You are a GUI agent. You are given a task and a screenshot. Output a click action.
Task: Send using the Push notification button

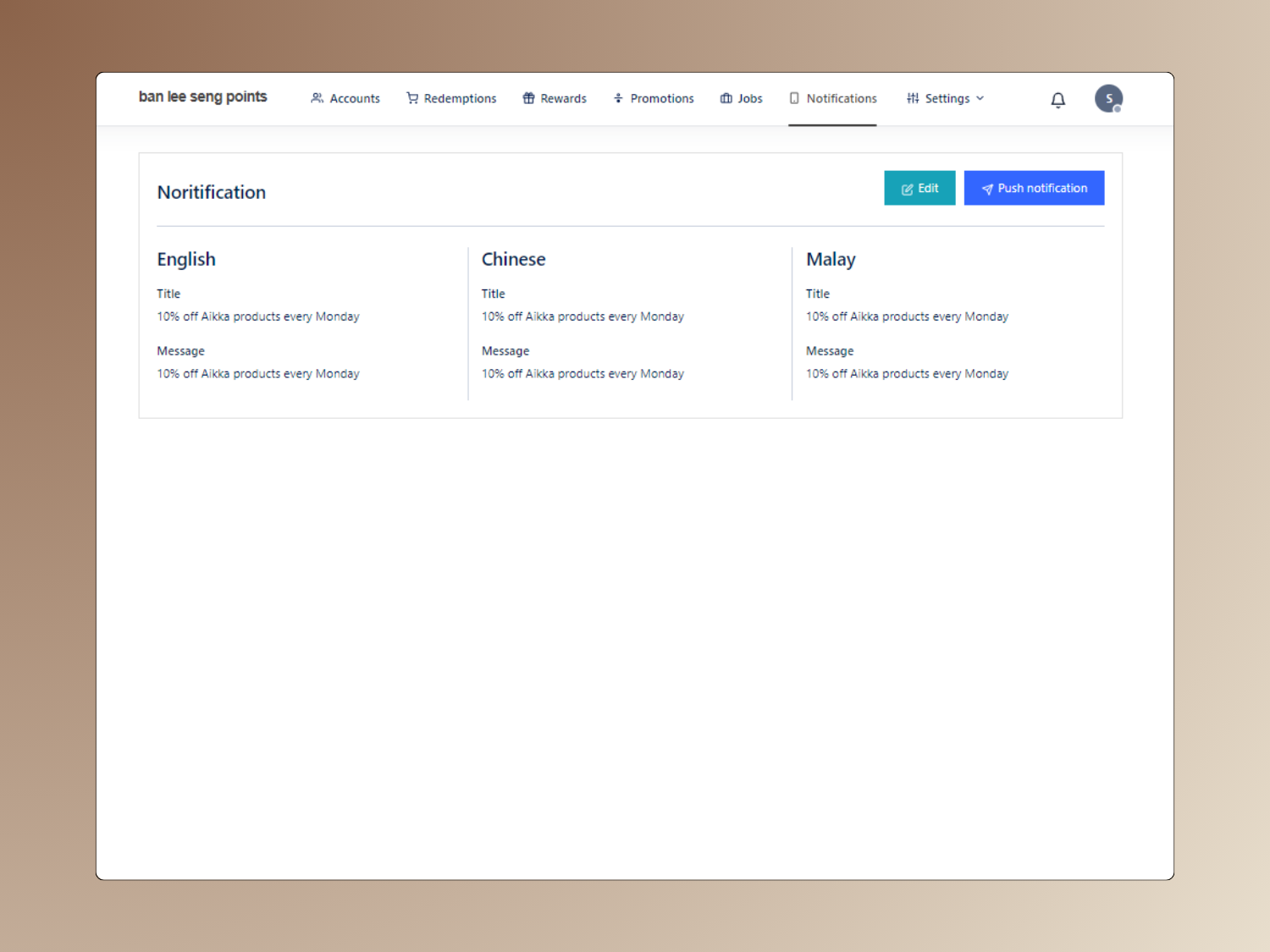click(x=1034, y=188)
